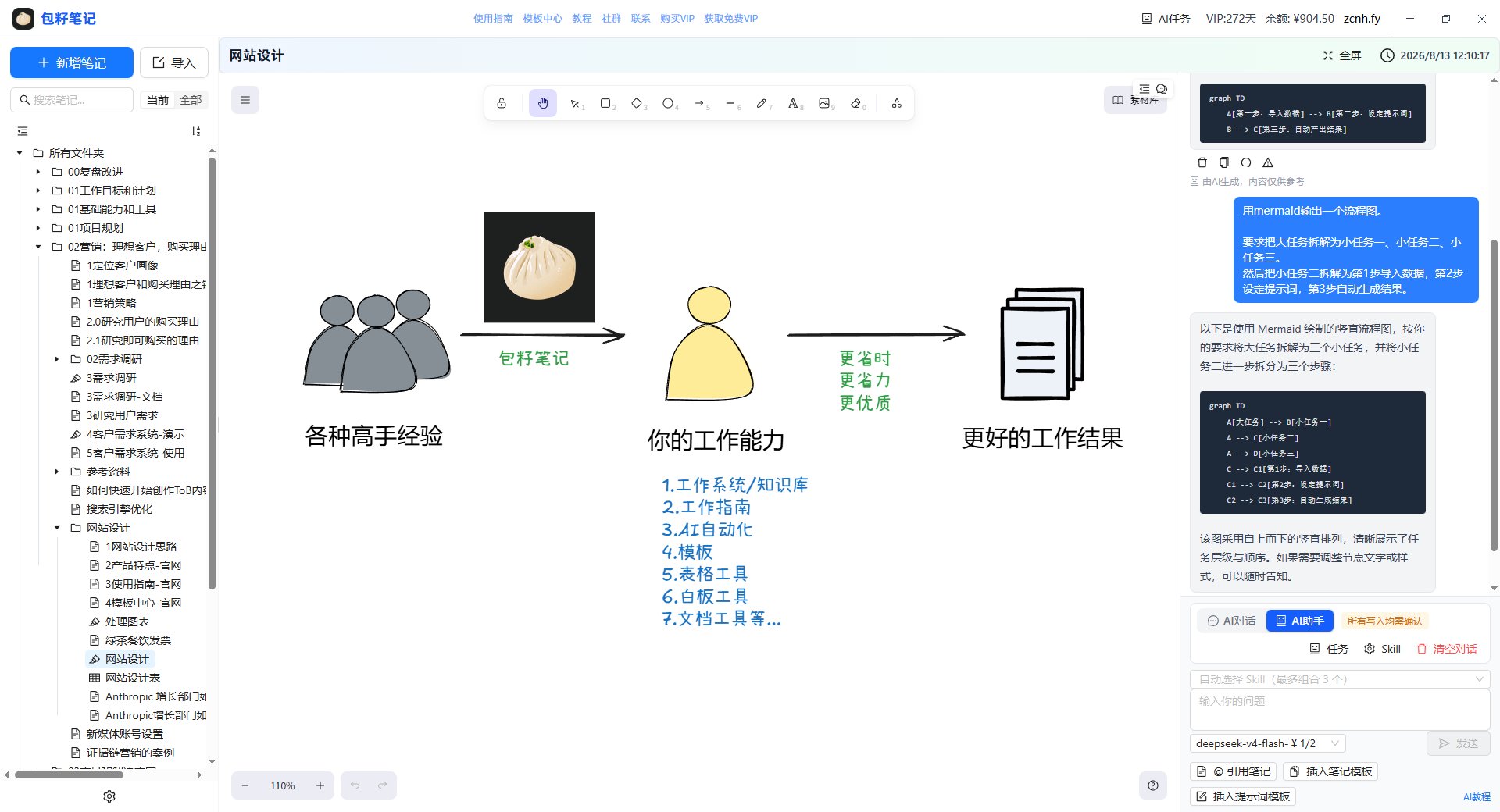Copy the AI response
The width and height of the screenshot is (1500, 812).
click(1224, 162)
